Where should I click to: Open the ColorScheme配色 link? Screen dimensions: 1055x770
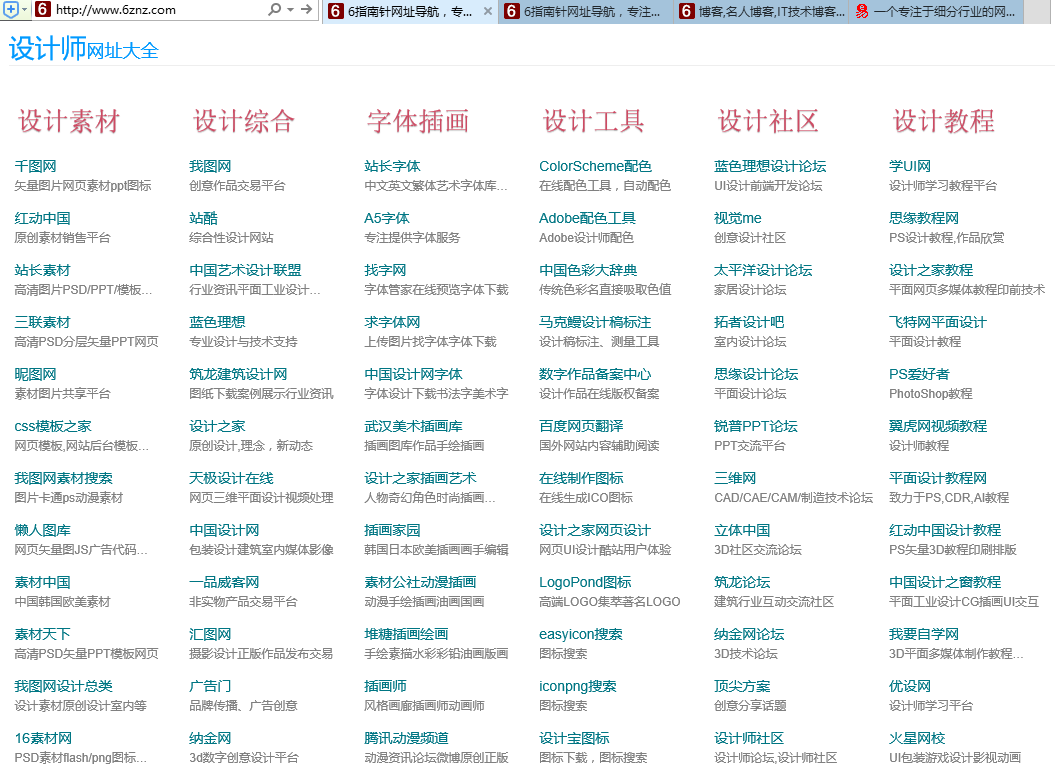pyautogui.click(x=595, y=166)
